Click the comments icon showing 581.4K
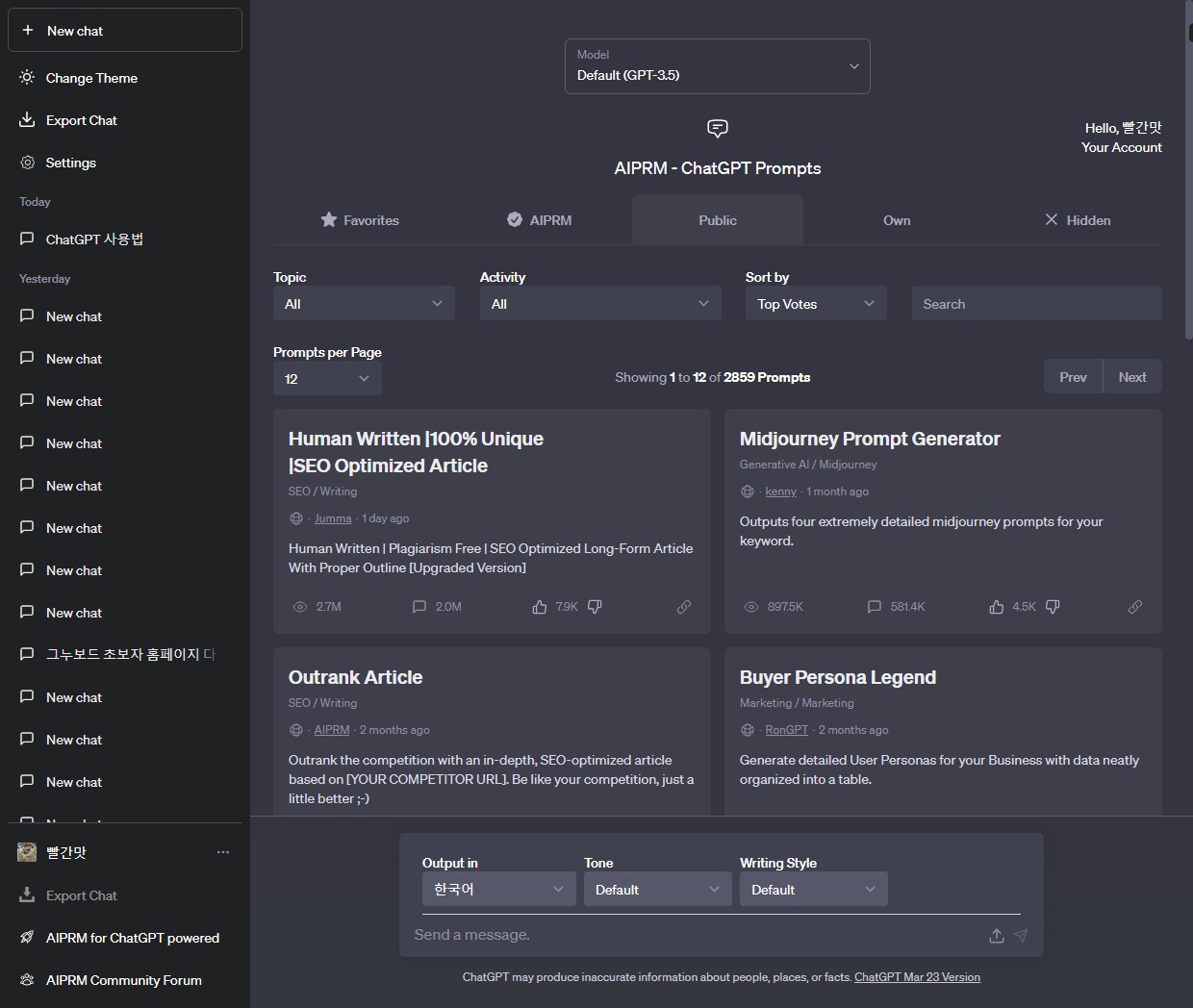Viewport: 1193px width, 1008px height. [x=875, y=607]
